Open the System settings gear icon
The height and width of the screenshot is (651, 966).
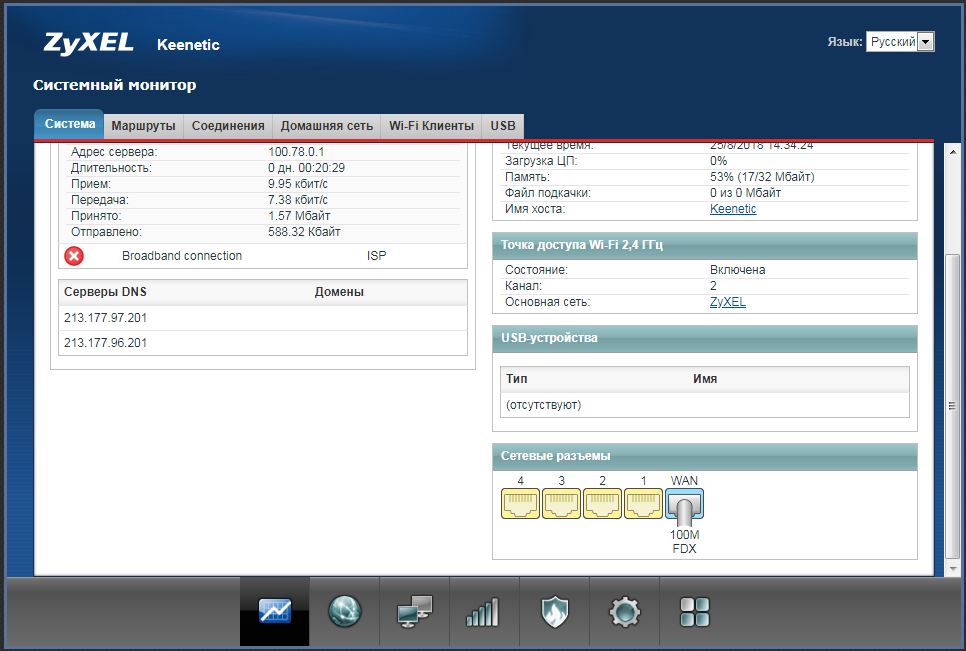(x=625, y=612)
